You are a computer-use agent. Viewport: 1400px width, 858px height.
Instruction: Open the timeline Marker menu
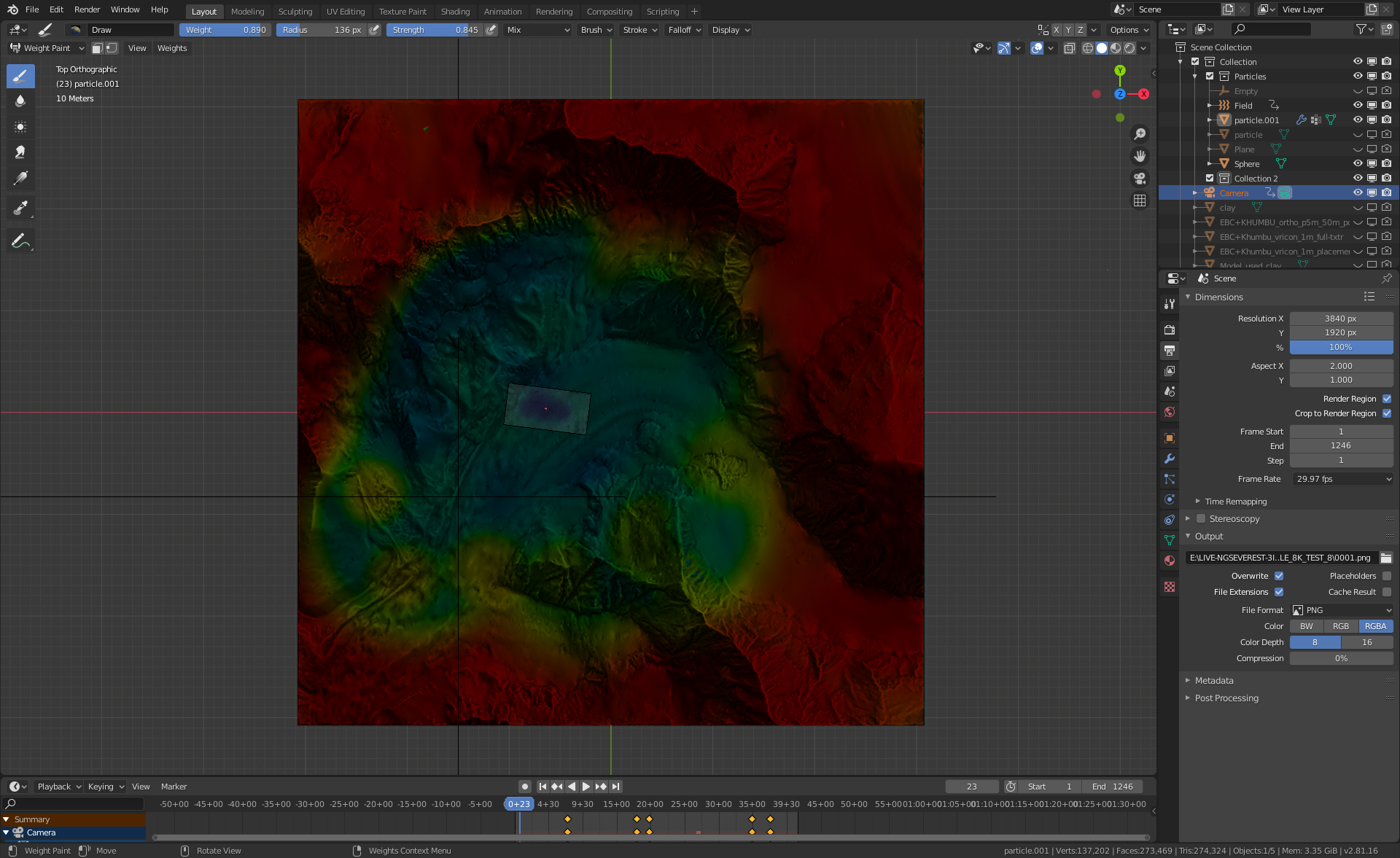pos(174,787)
